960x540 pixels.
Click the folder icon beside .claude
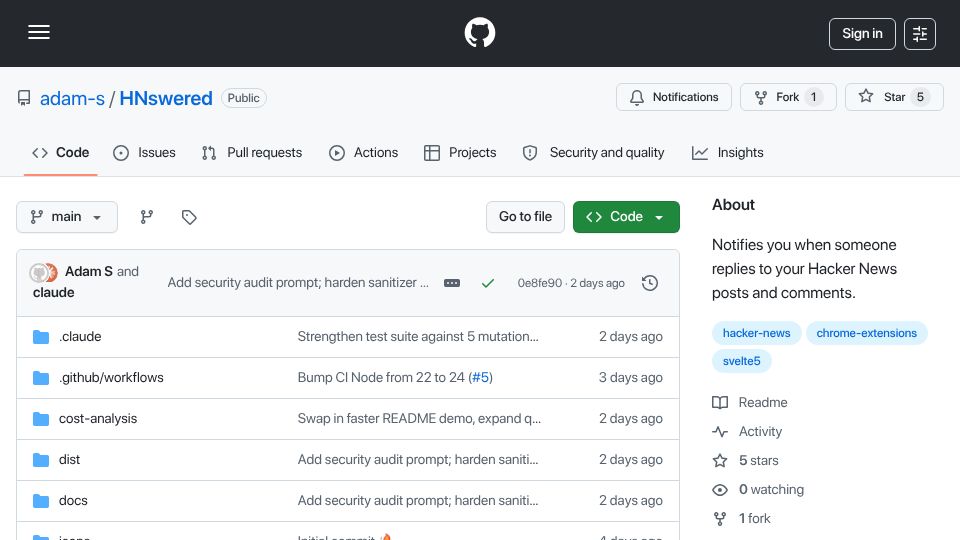41,337
